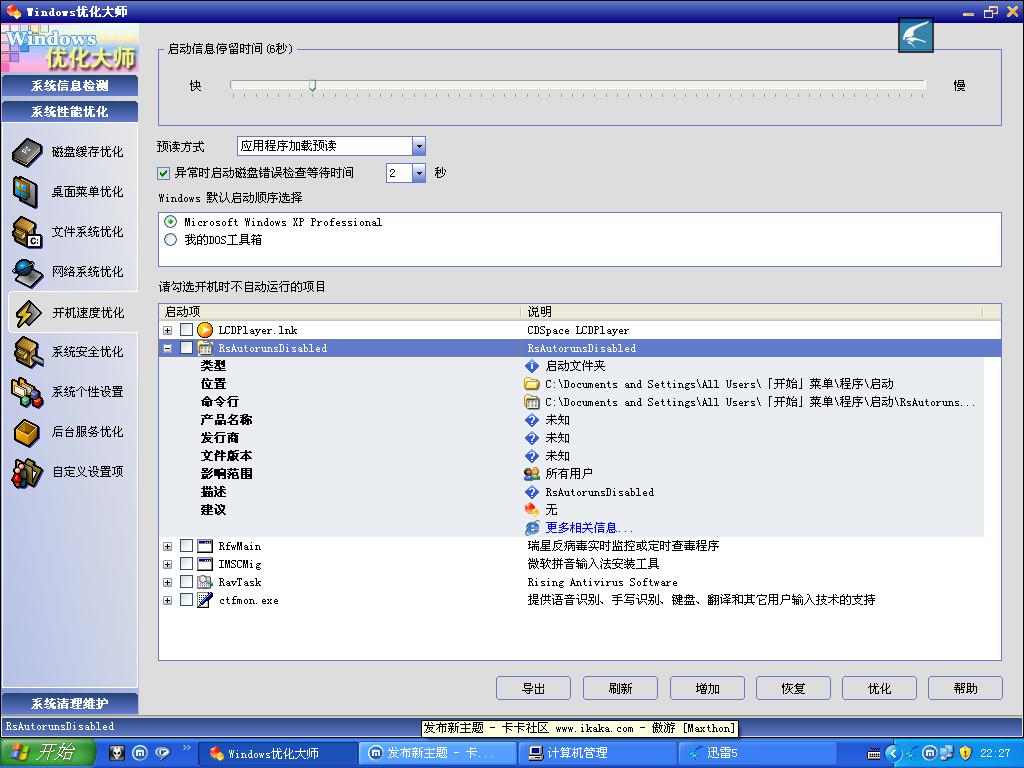Open the 更多相关信息 link
1024x768 pixels.
(588, 528)
